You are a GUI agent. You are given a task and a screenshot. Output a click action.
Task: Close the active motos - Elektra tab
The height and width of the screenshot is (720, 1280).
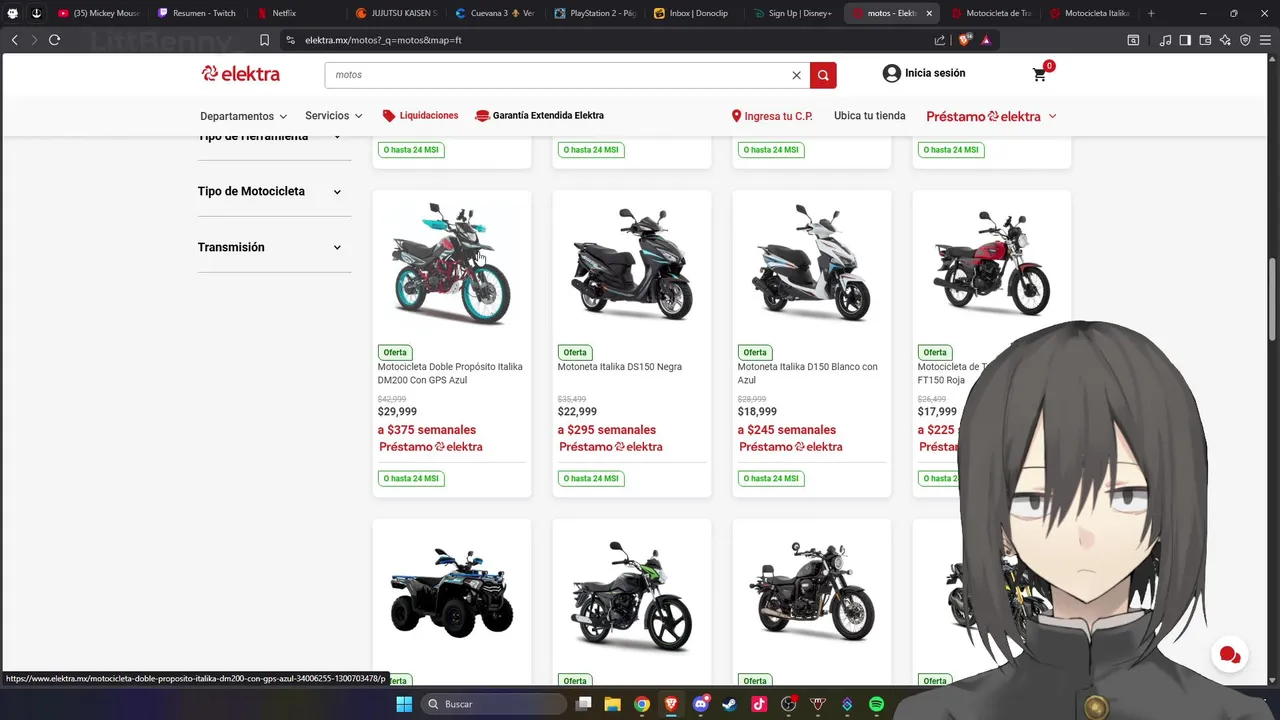[x=929, y=13]
